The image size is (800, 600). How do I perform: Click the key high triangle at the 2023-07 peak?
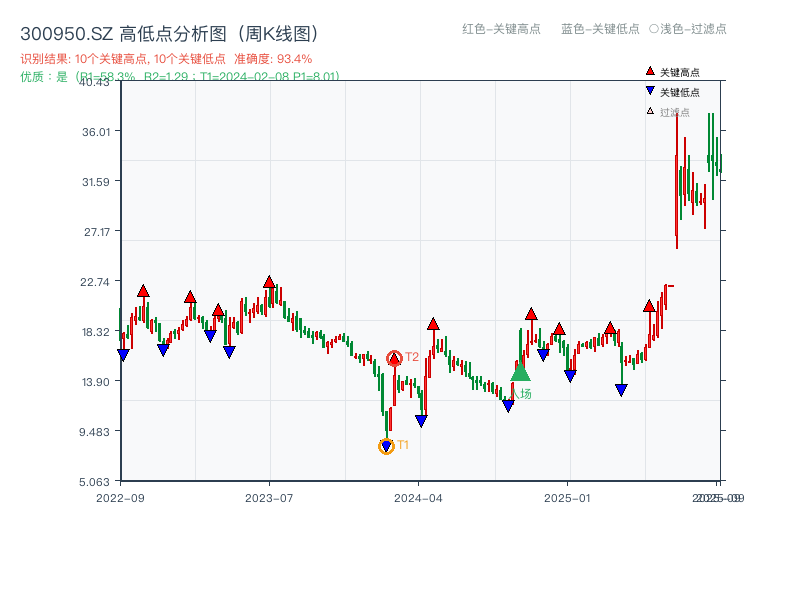269,282
